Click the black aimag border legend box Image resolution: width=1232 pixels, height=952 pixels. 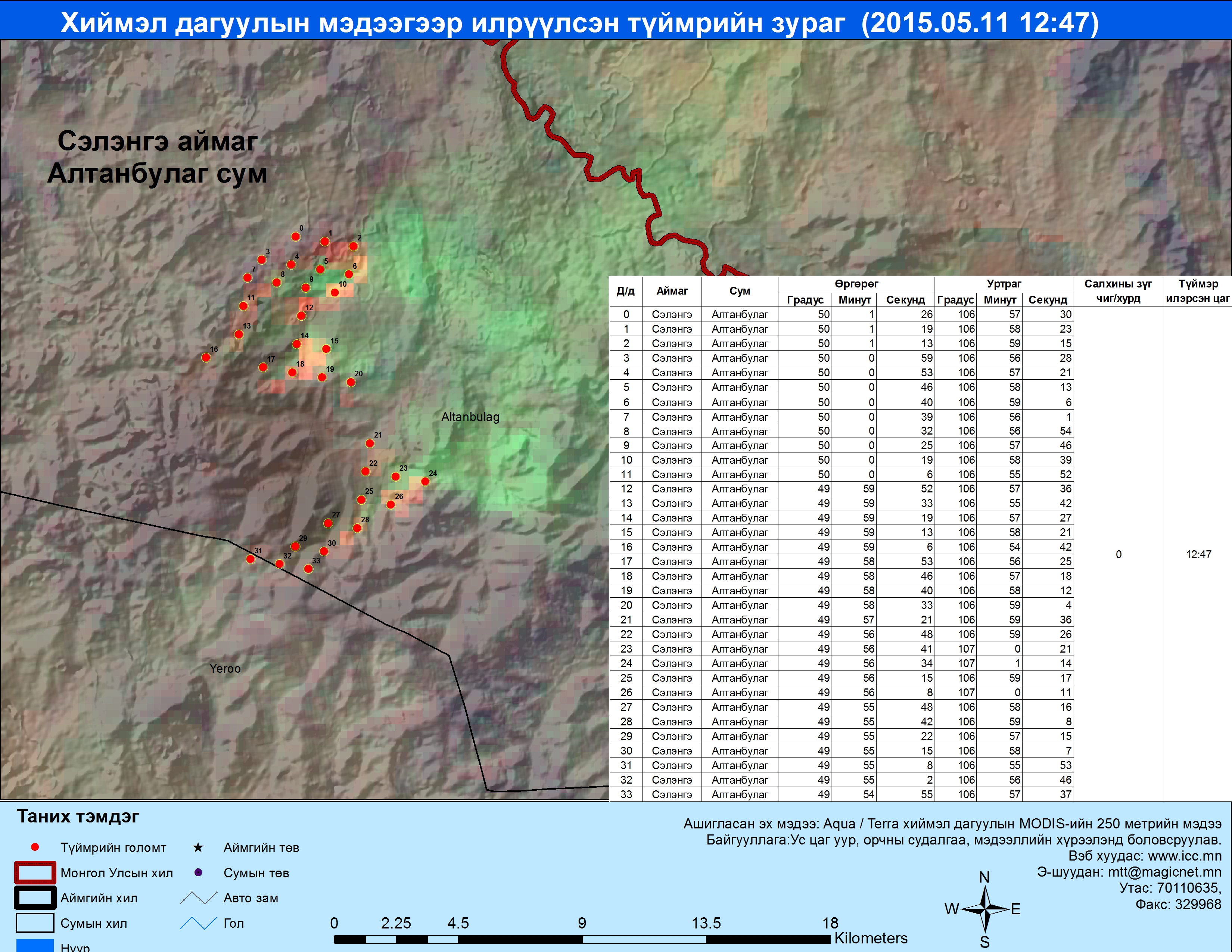pyautogui.click(x=35, y=898)
